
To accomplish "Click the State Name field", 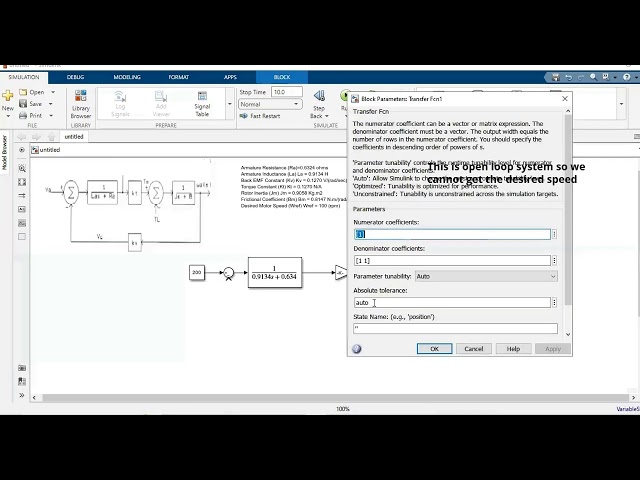I will click(456, 329).
